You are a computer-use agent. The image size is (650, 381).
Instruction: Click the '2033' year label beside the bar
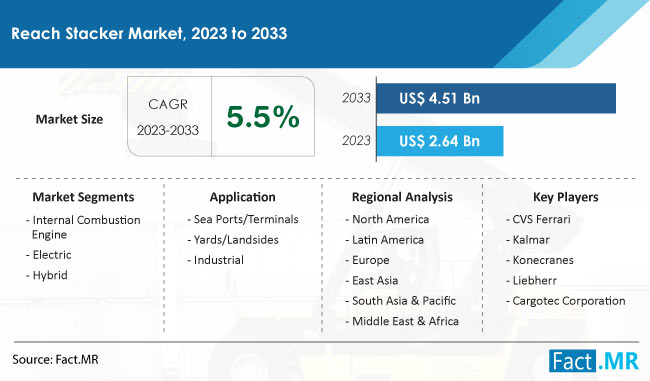click(356, 98)
